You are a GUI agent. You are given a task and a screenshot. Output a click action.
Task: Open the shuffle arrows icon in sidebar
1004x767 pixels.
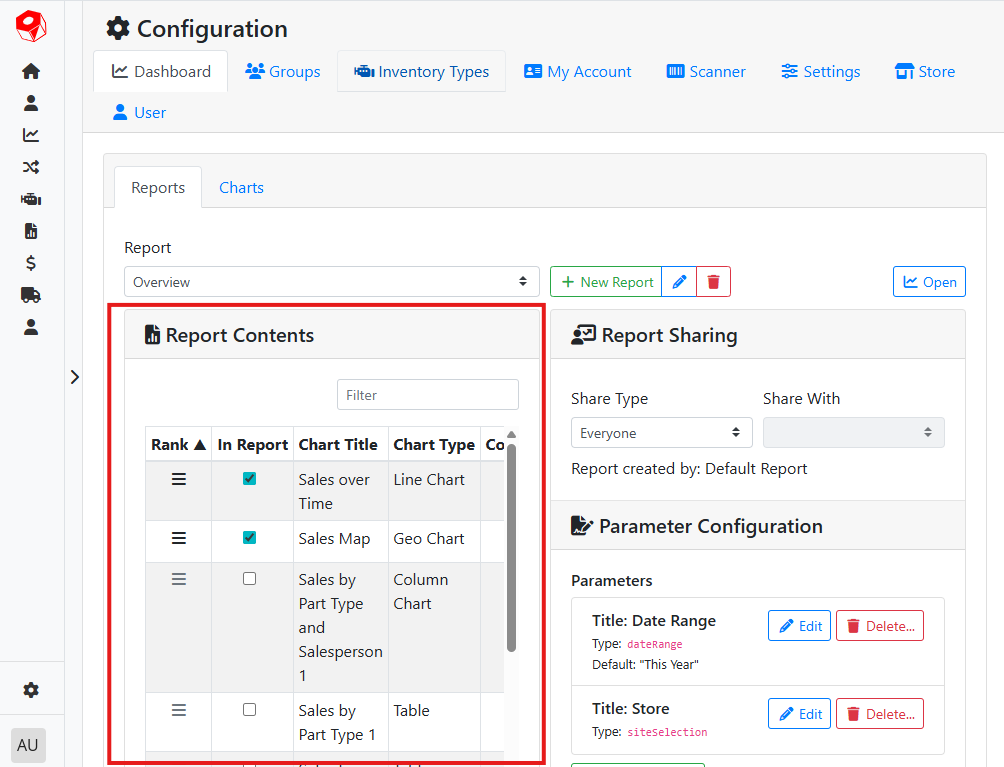point(31,167)
